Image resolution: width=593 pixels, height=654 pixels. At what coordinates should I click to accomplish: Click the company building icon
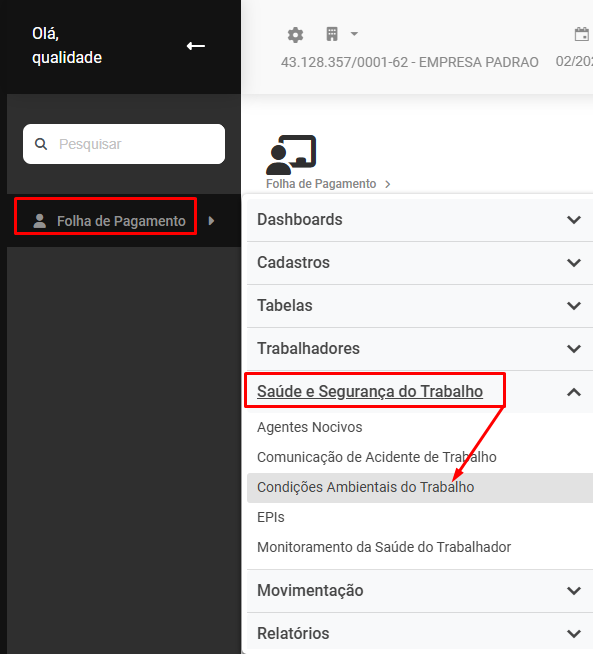click(x=332, y=34)
